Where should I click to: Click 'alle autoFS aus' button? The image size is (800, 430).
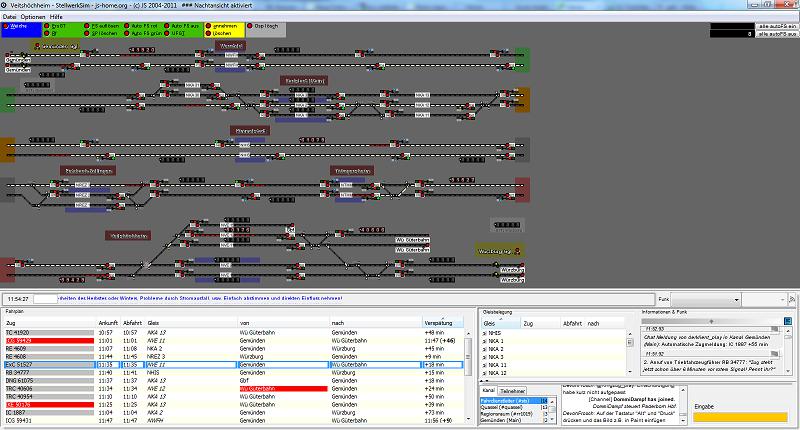pyautogui.click(x=777, y=34)
